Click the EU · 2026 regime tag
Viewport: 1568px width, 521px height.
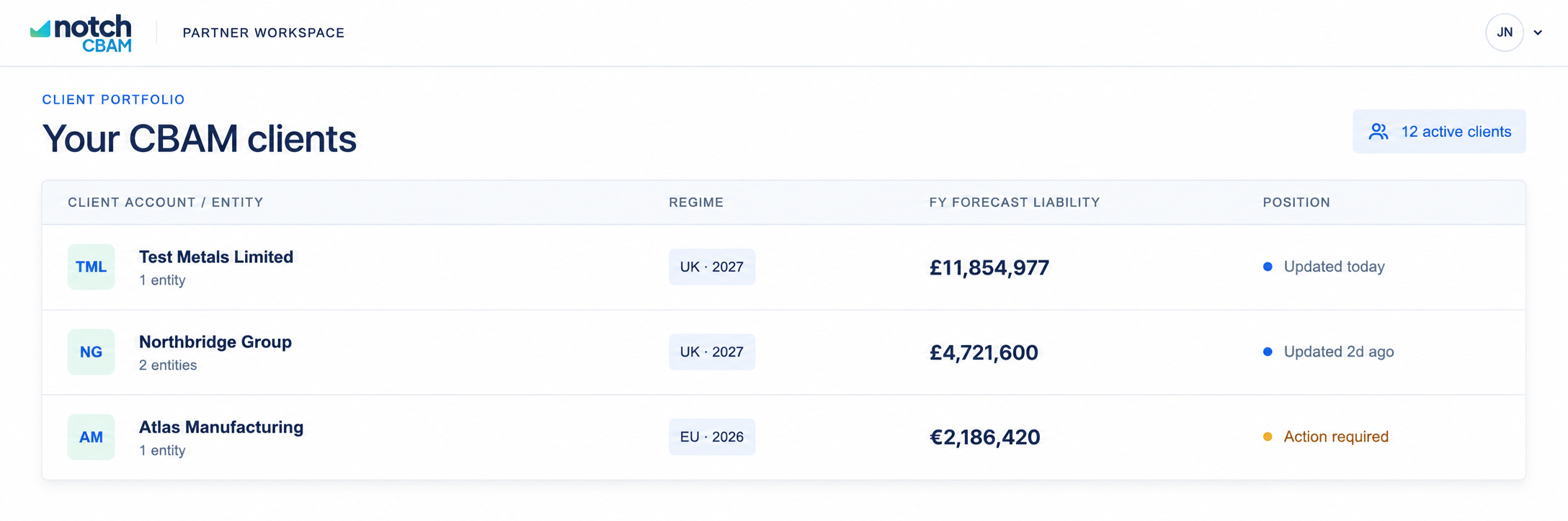coord(711,437)
